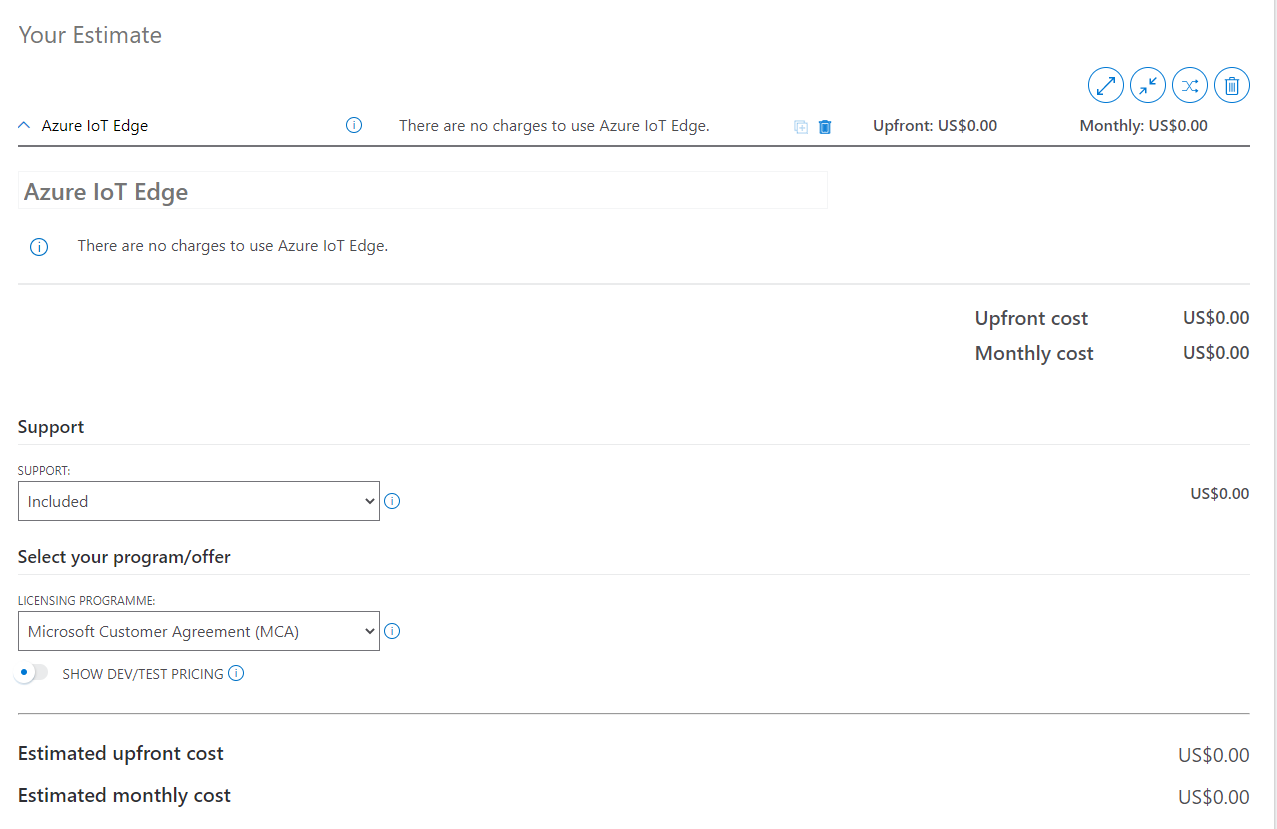Click the Monthly cost label
This screenshot has height=829, width=1277.
(x=1034, y=354)
